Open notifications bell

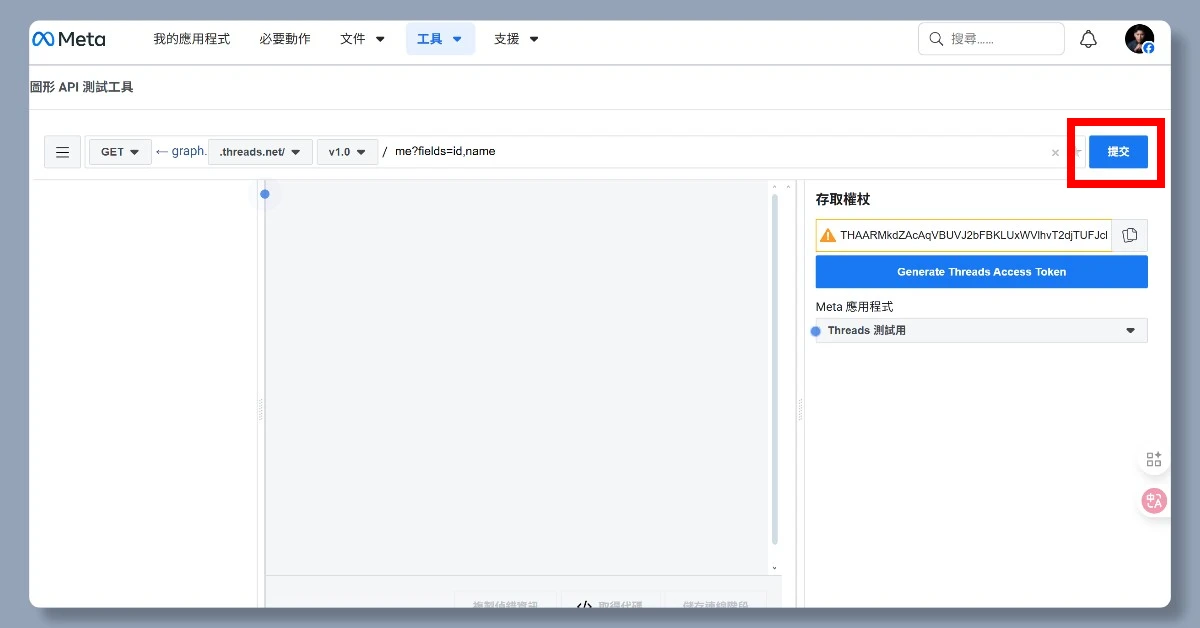click(1088, 39)
